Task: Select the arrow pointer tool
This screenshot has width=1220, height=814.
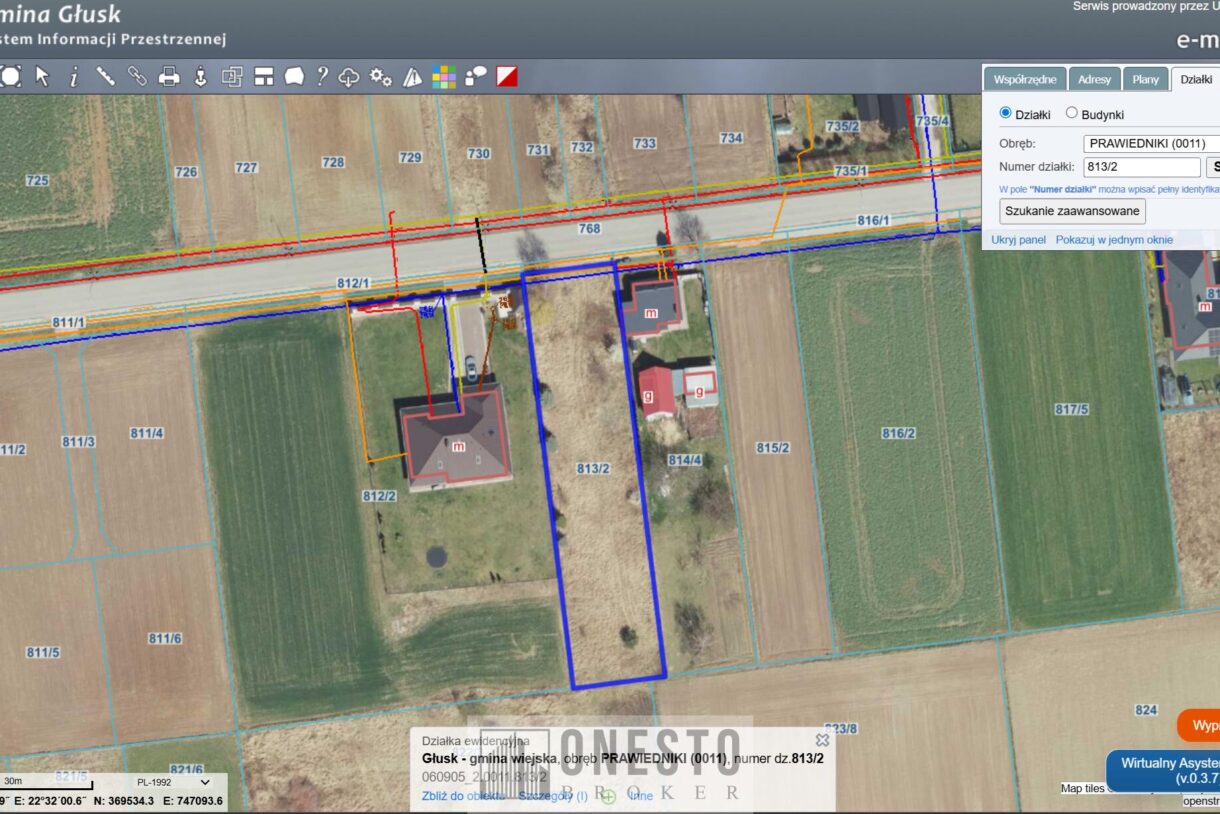Action: [x=42, y=76]
